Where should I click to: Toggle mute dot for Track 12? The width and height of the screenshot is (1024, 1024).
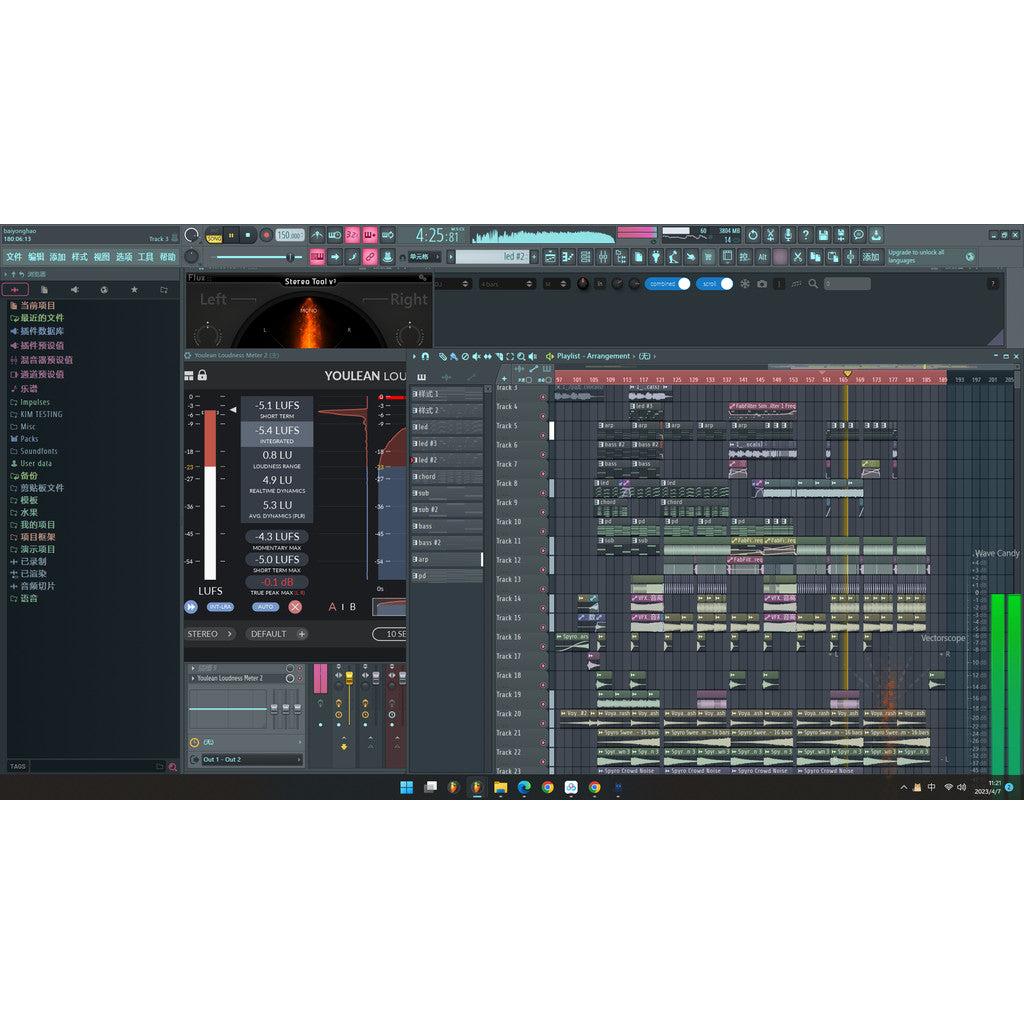[543, 570]
